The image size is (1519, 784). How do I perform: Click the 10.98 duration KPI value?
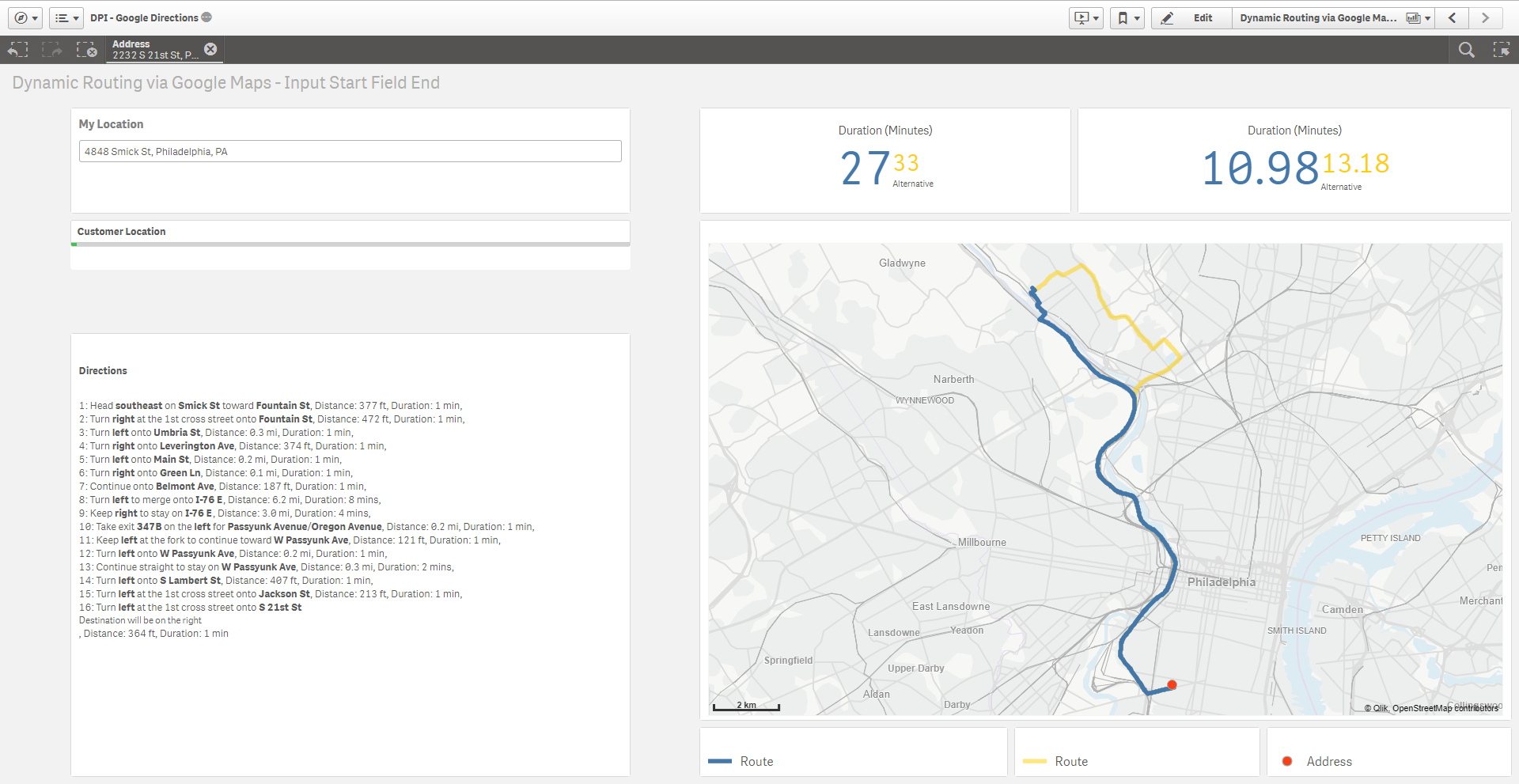(1260, 169)
